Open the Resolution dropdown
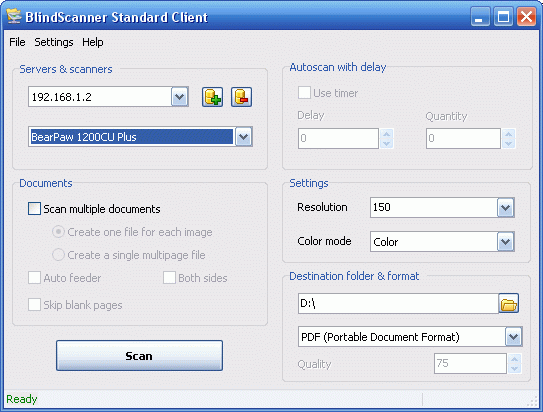 [506, 208]
